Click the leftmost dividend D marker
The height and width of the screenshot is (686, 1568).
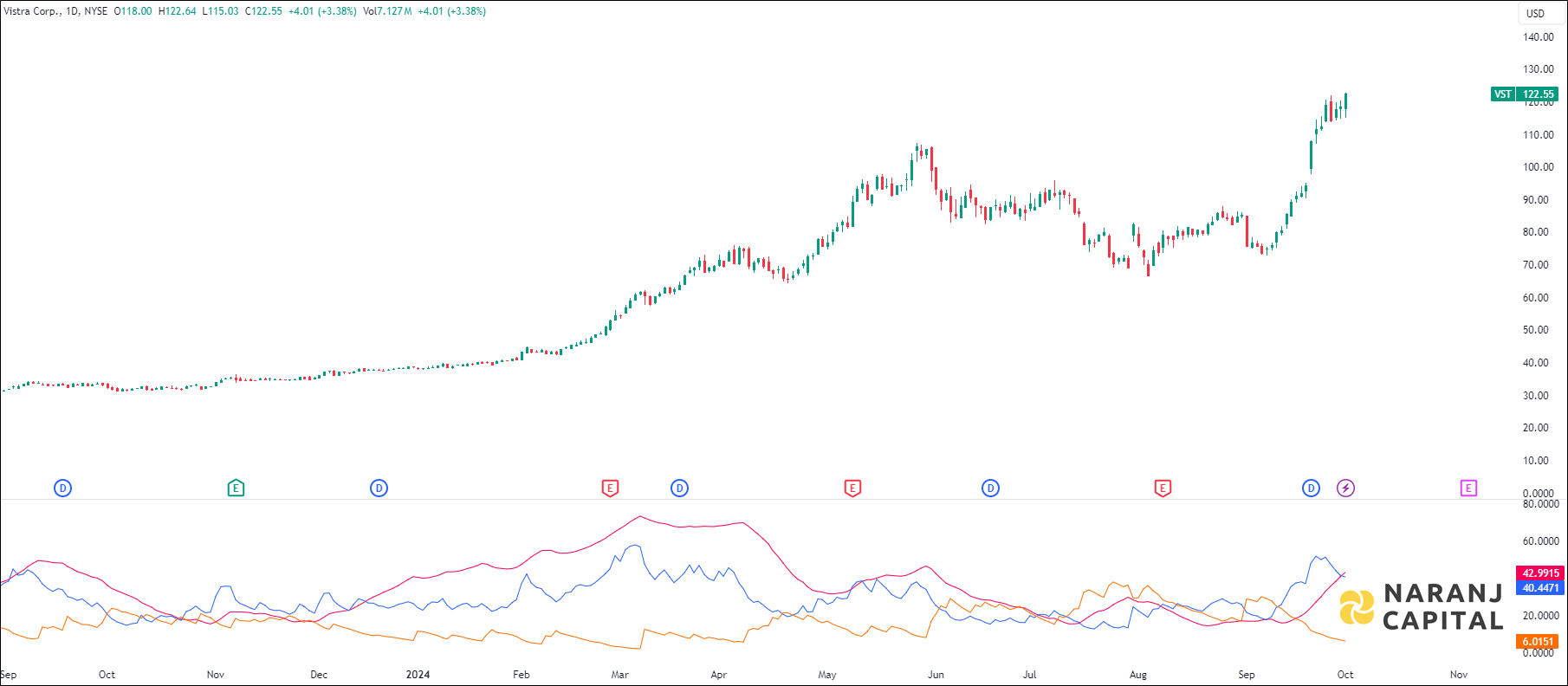[x=62, y=489]
